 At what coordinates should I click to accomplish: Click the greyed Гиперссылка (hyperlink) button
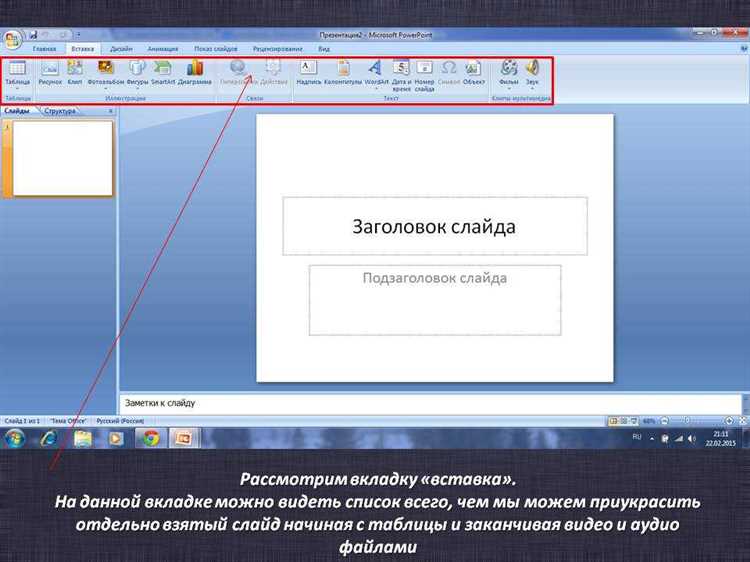coord(238,73)
